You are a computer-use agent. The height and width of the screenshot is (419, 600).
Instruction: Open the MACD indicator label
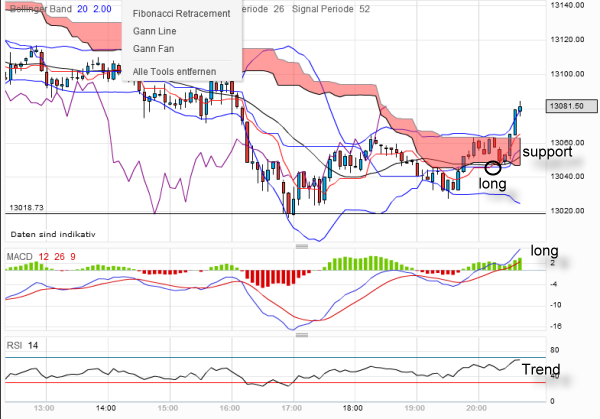tap(20, 257)
